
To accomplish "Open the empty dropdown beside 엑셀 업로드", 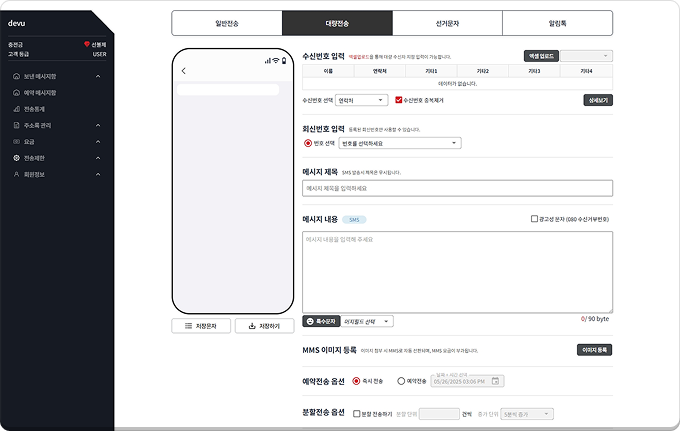I will click(586, 56).
